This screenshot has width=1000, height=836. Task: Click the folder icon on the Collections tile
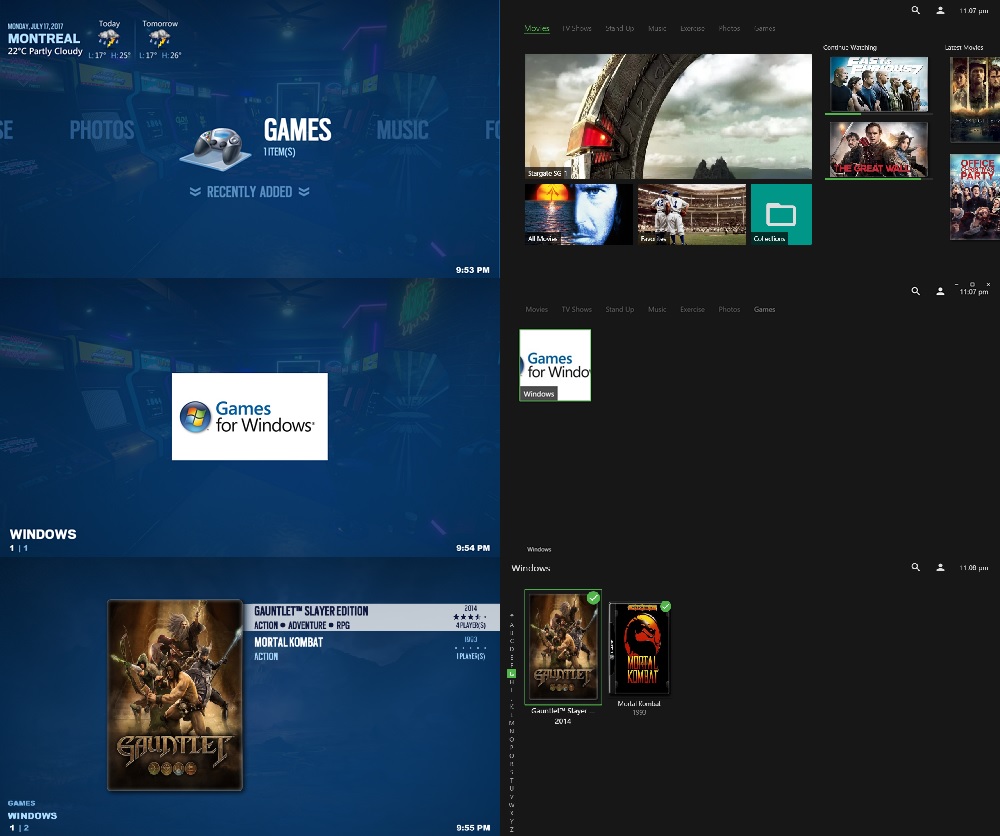[781, 214]
